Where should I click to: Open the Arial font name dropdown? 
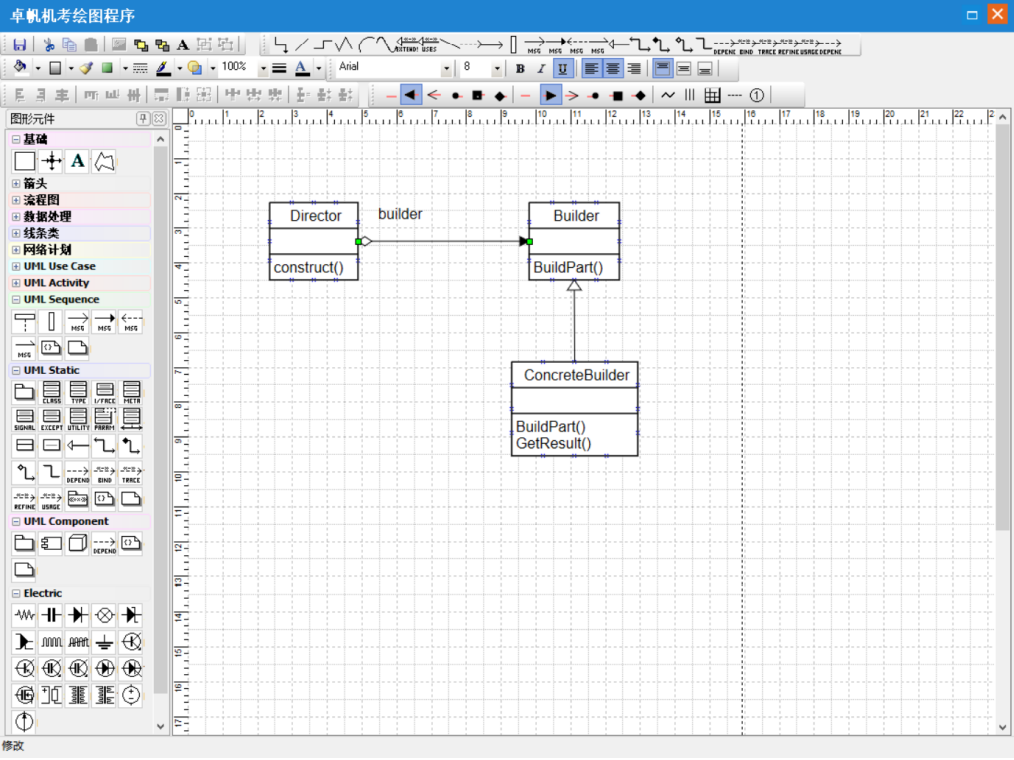446,68
